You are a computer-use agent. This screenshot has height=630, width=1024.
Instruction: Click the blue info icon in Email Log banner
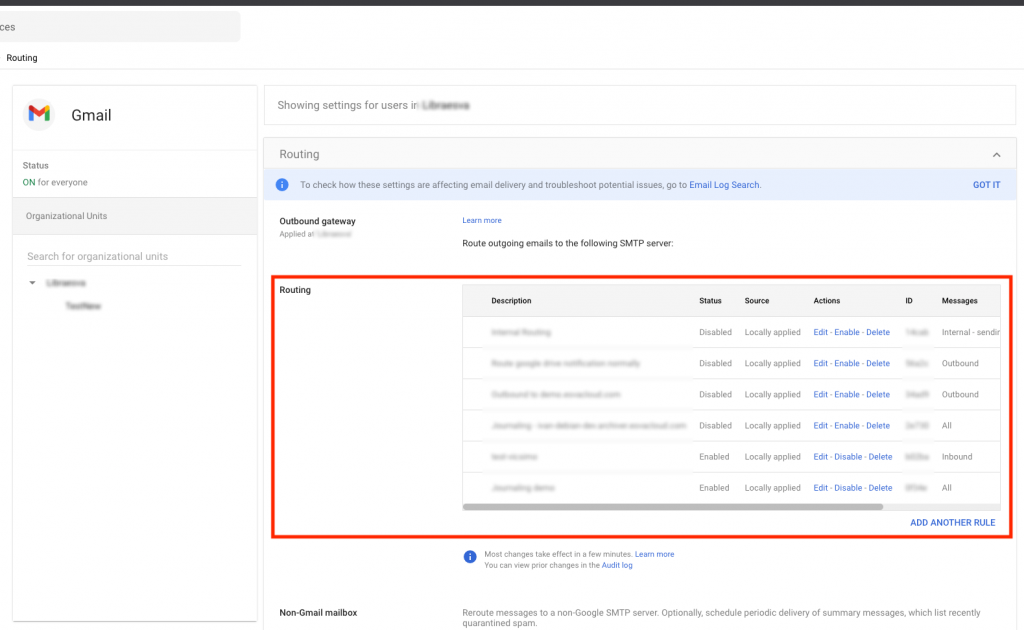tap(282, 185)
